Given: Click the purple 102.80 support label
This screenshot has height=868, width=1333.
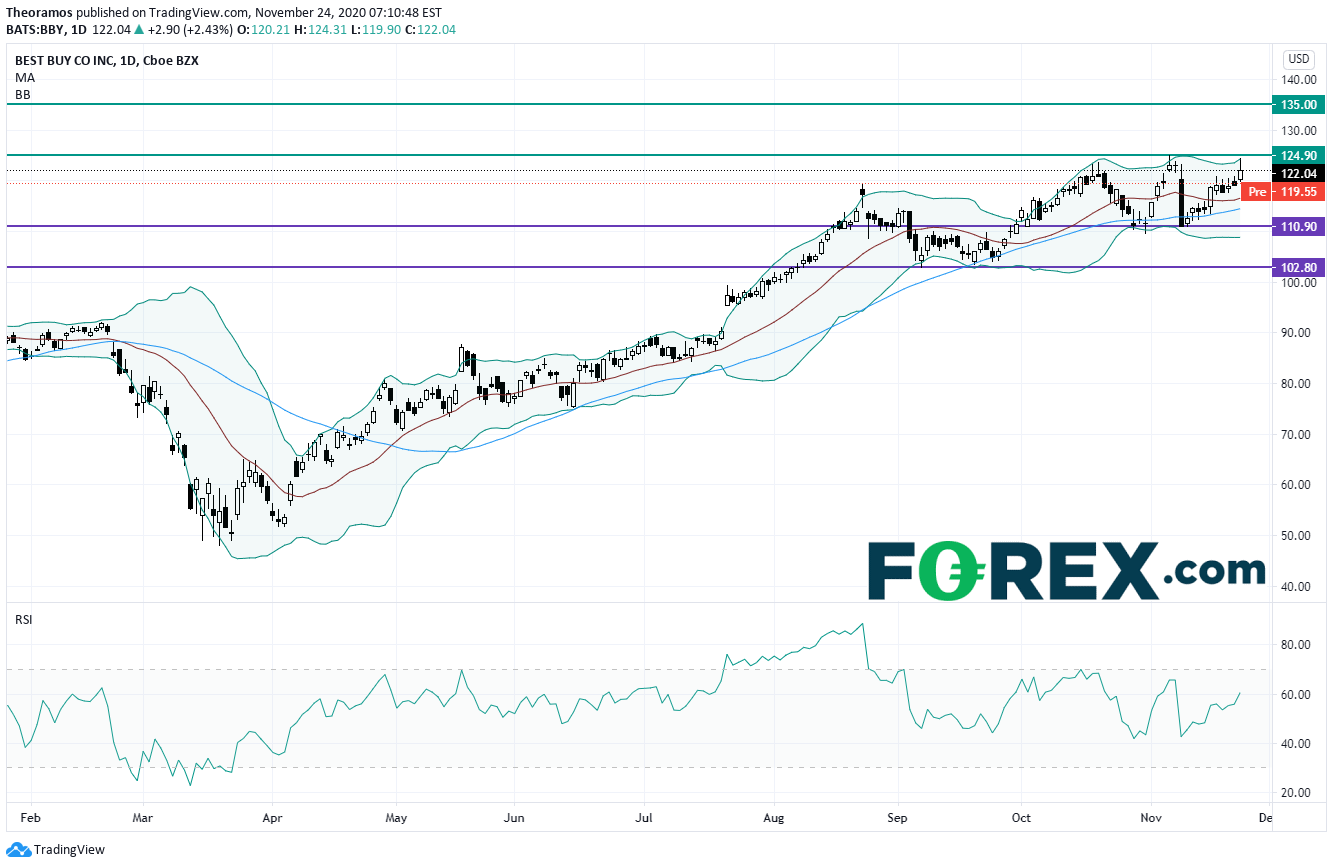Looking at the screenshot, I should [1296, 268].
